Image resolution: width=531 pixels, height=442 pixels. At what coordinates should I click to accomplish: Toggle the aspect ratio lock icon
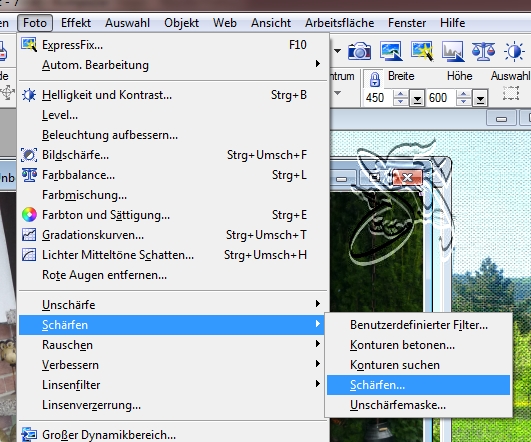375,80
